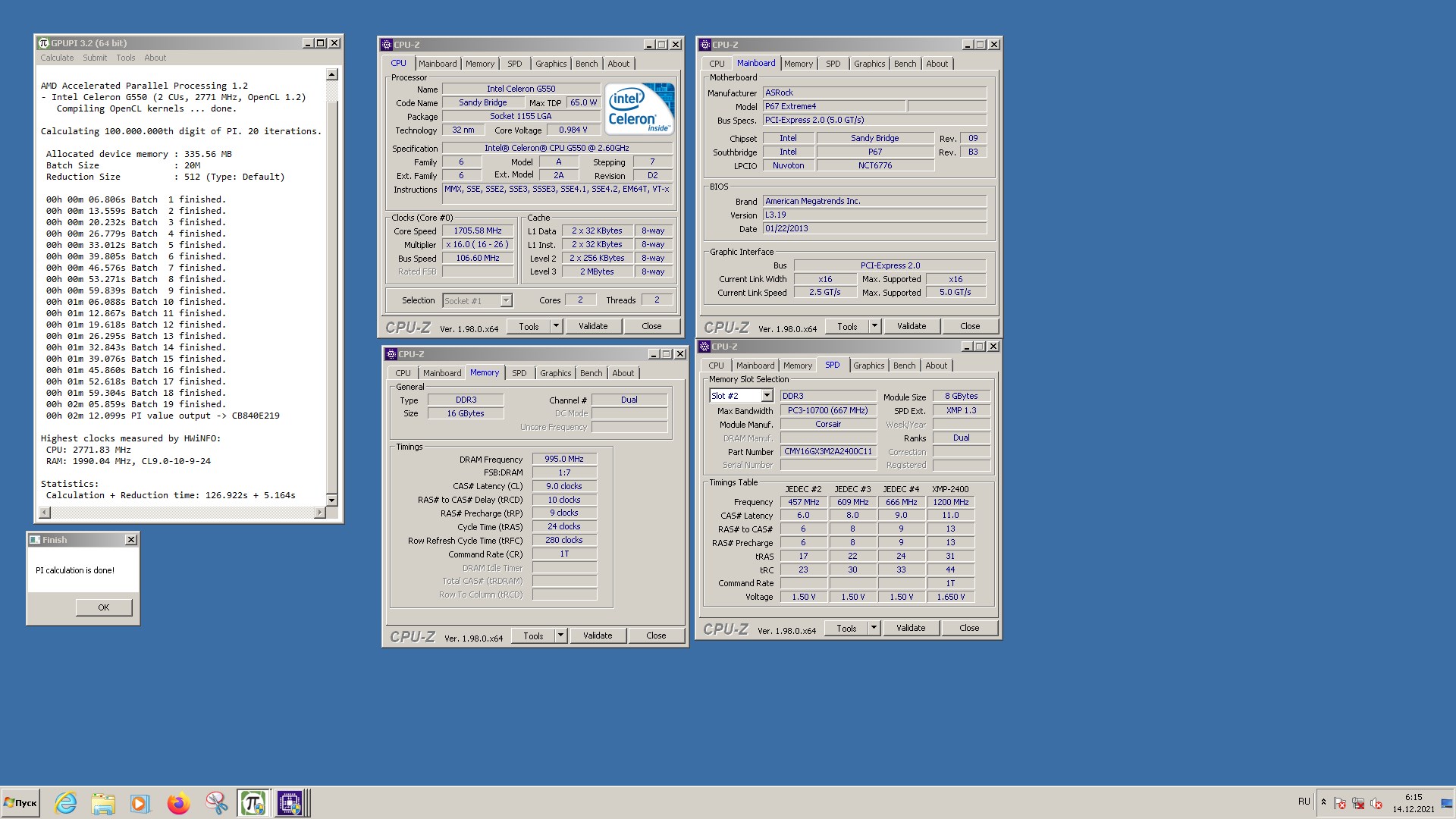Click CPU-Z CPU window title icon

click(x=387, y=45)
